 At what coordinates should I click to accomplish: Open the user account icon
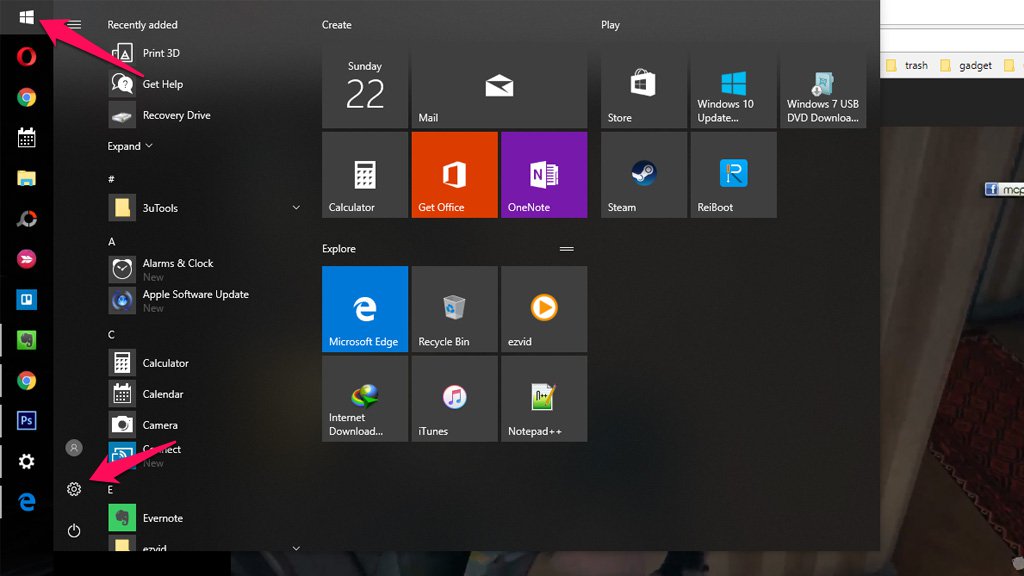coord(74,447)
